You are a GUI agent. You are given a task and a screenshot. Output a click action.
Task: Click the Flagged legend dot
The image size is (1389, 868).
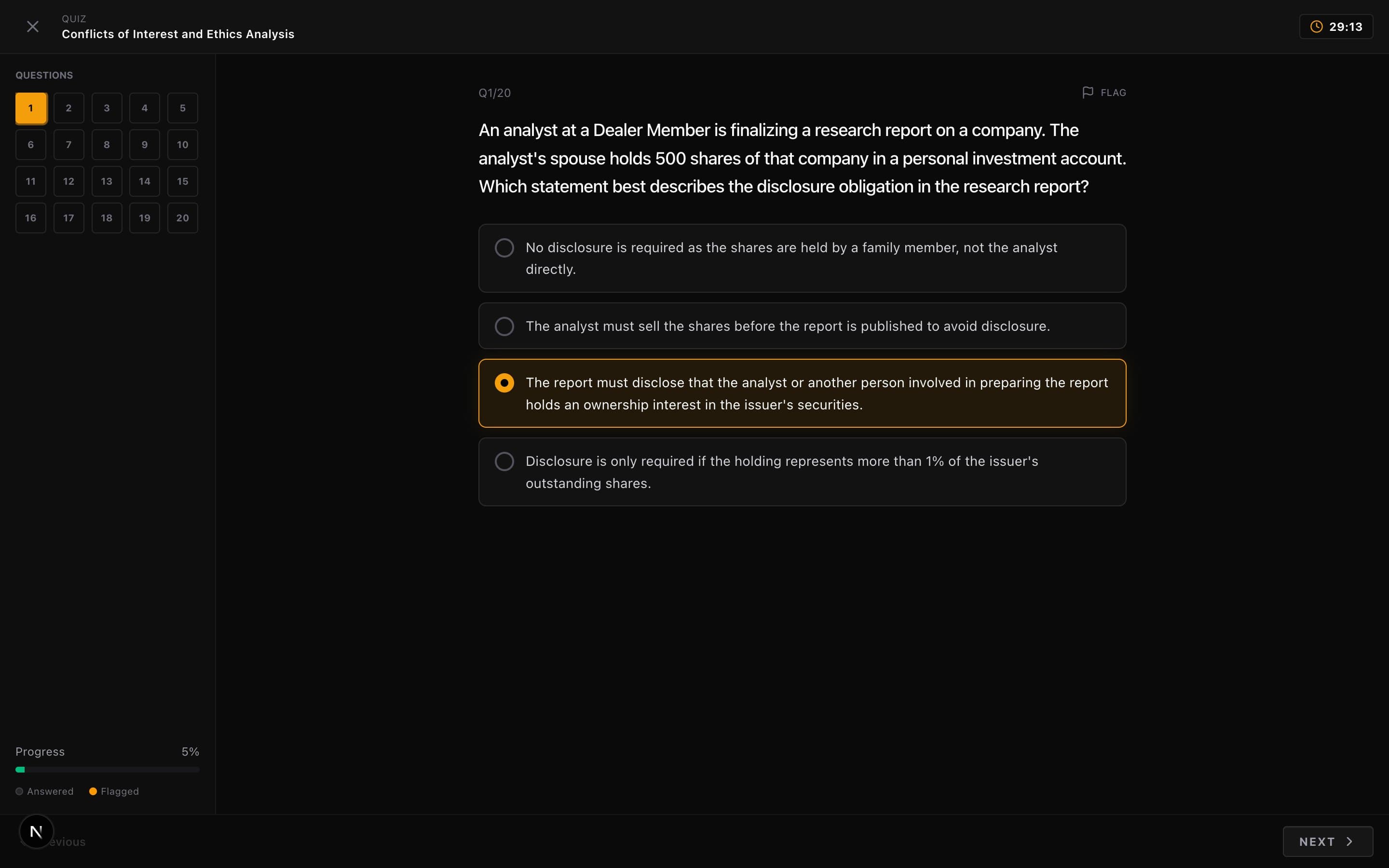pyautogui.click(x=94, y=790)
